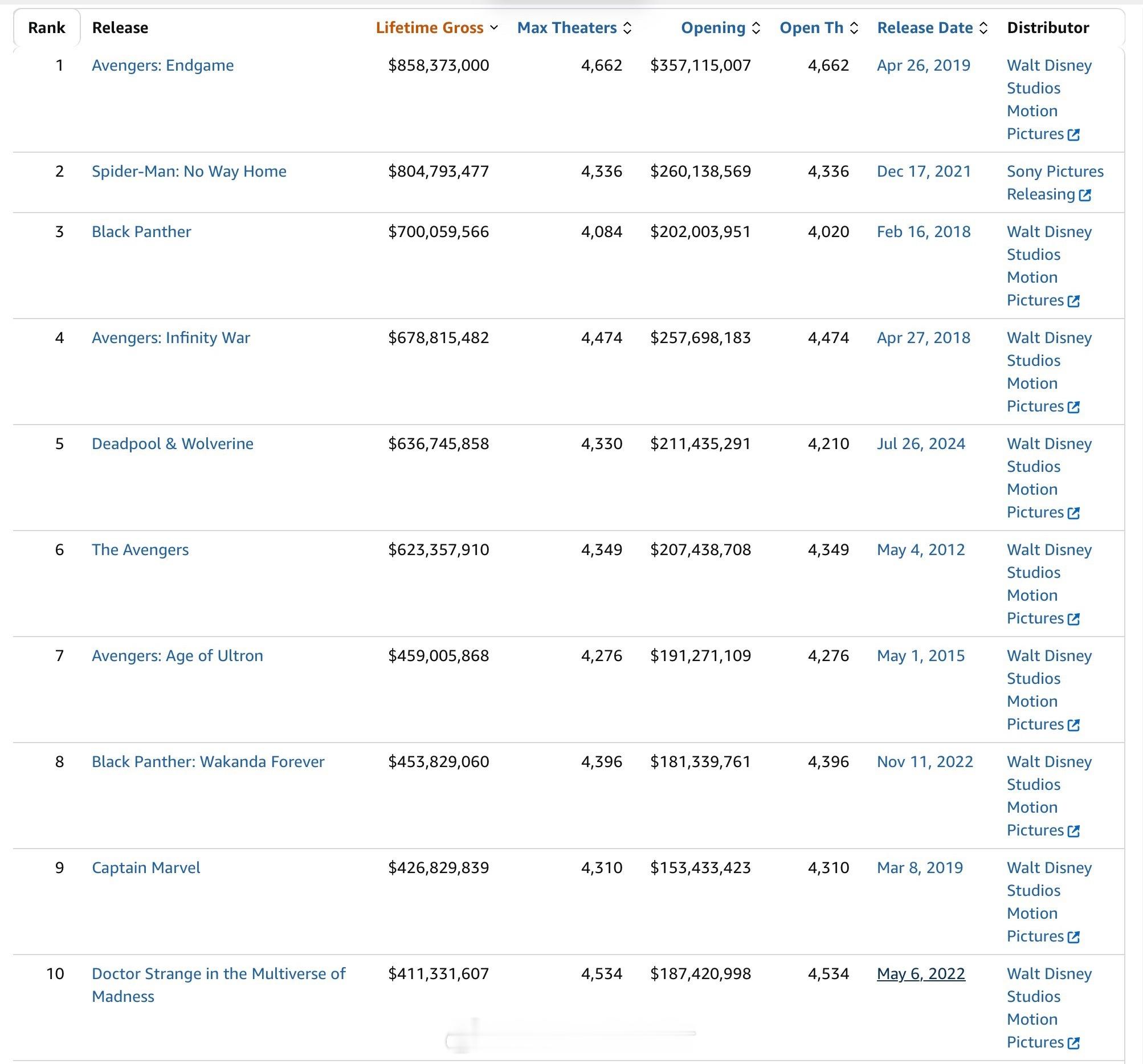
Task: Click external link icon beside Sony Pictures Releasing
Action: coord(1084,195)
